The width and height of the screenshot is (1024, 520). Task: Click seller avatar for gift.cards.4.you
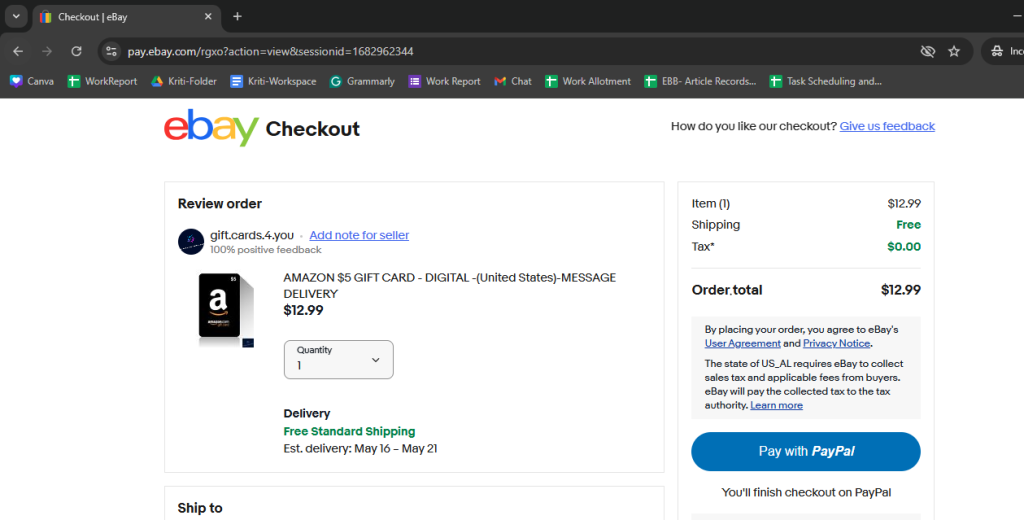coord(191,242)
